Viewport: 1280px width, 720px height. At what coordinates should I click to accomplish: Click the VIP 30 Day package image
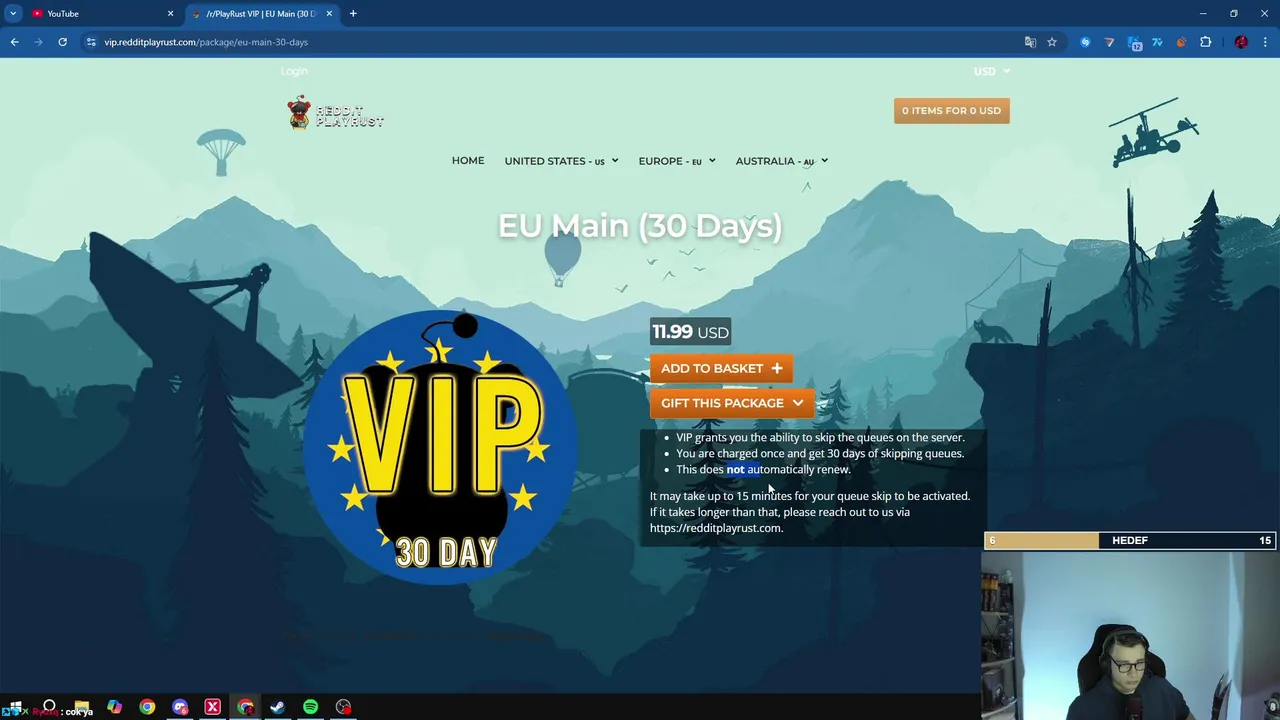pos(441,447)
